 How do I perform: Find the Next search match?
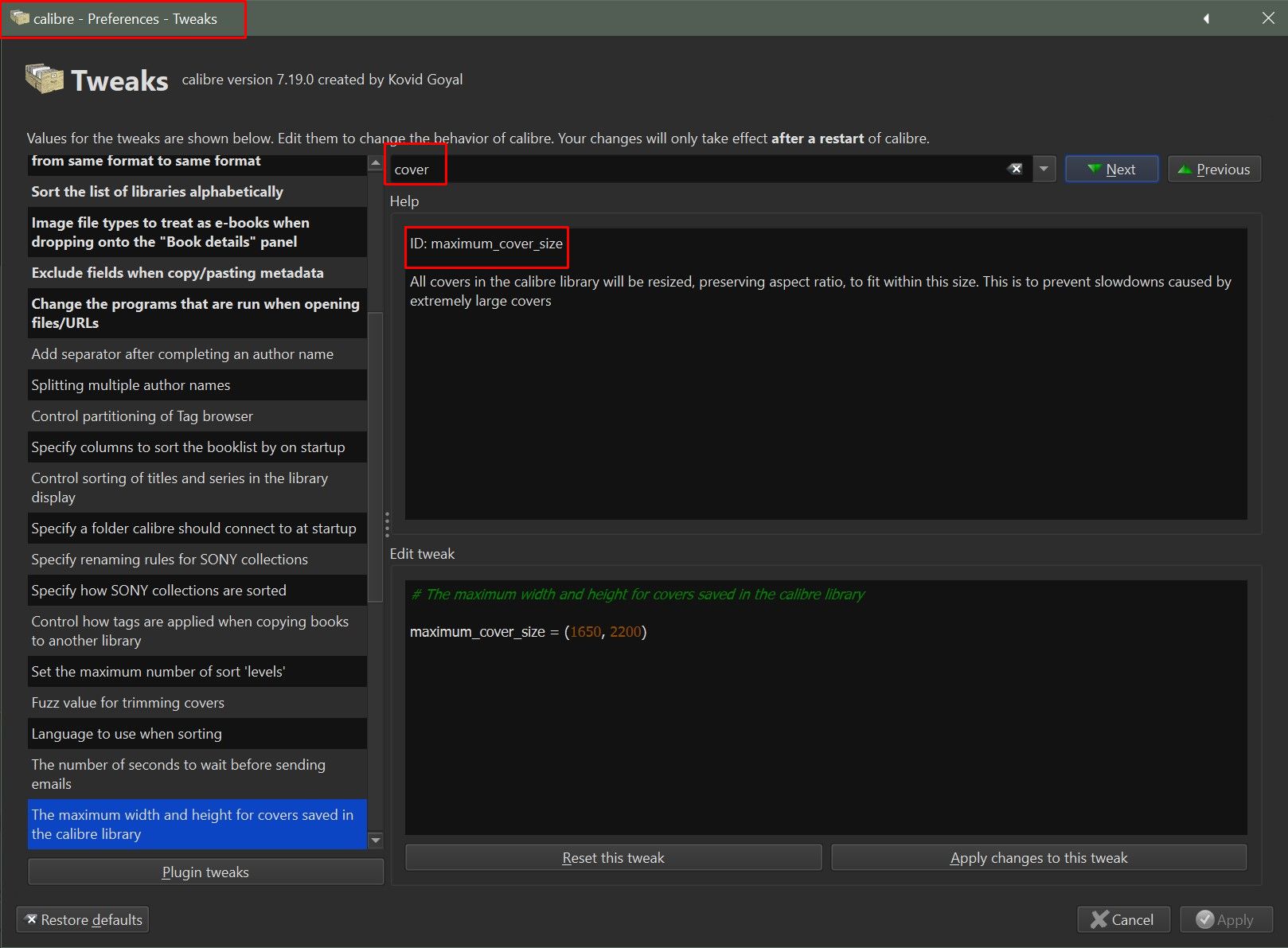click(x=1111, y=169)
